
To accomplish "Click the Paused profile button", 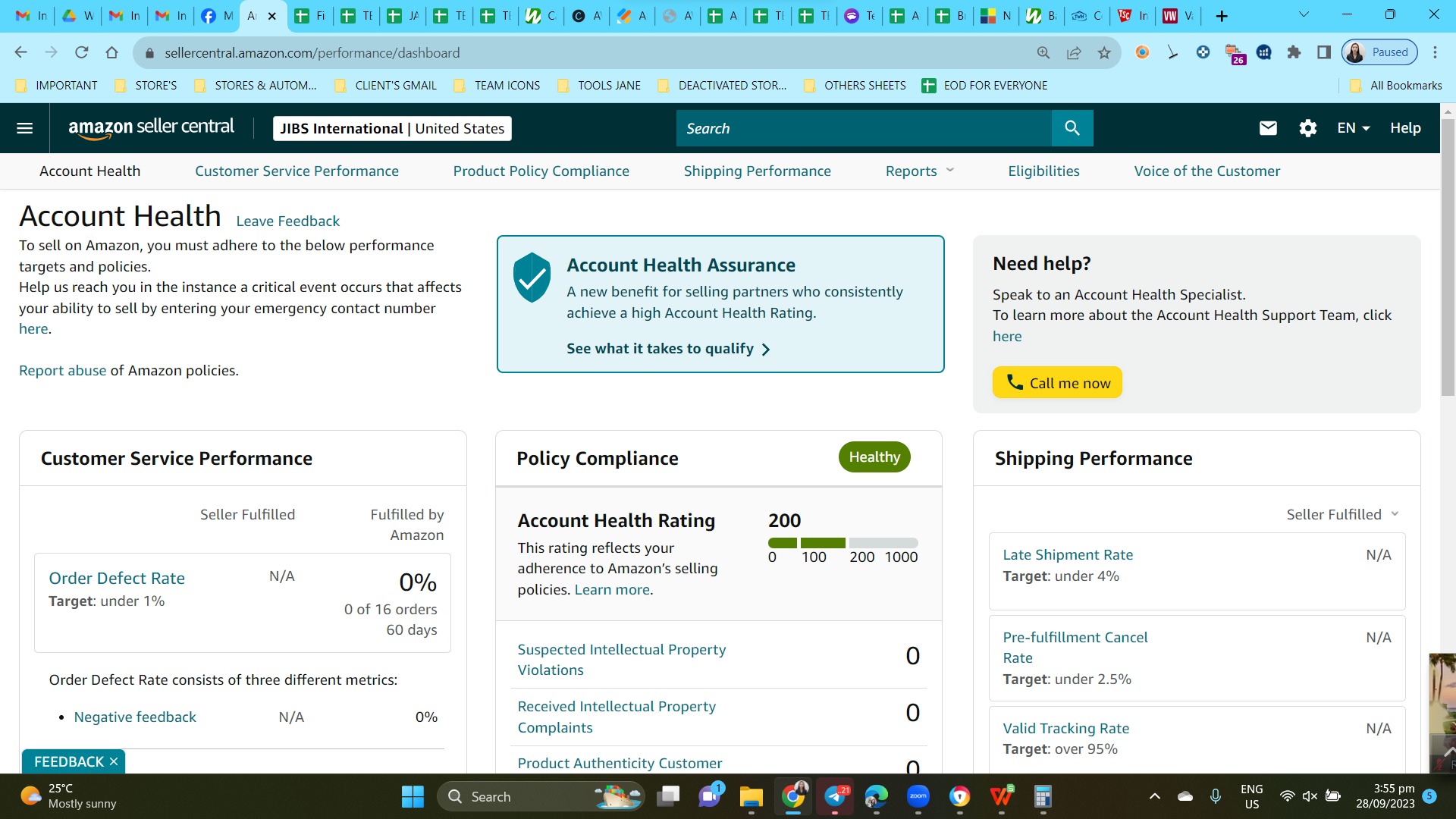I will pyautogui.click(x=1379, y=52).
